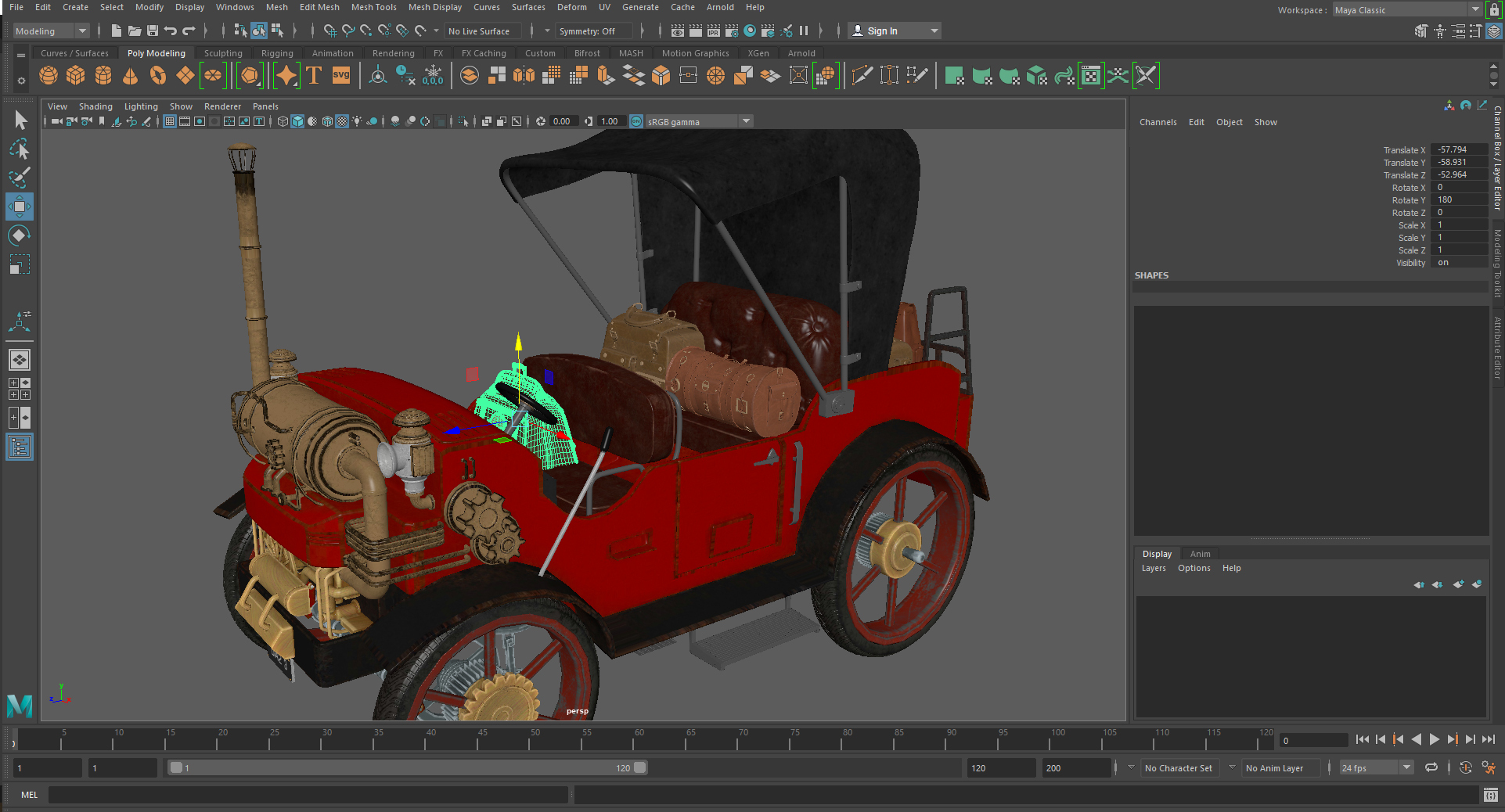Click the polygon Type tool T icon
The height and width of the screenshot is (812, 1505).
314,76
